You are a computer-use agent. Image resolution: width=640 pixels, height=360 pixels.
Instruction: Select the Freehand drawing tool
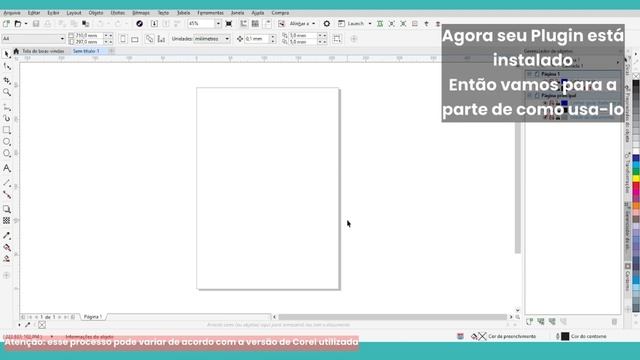tap(7, 107)
